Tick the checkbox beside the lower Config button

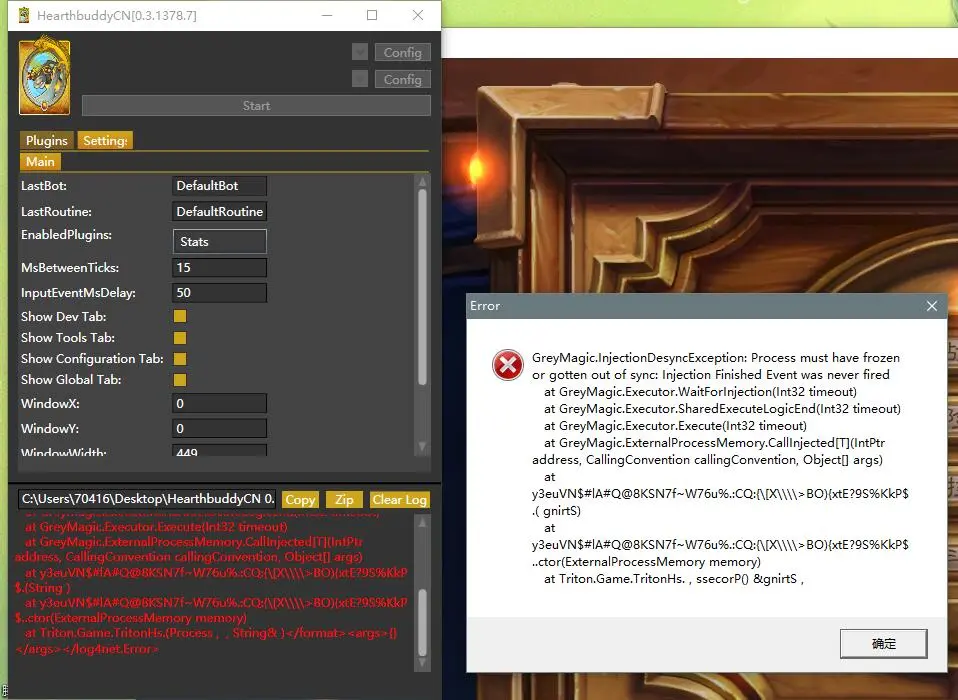pos(360,79)
